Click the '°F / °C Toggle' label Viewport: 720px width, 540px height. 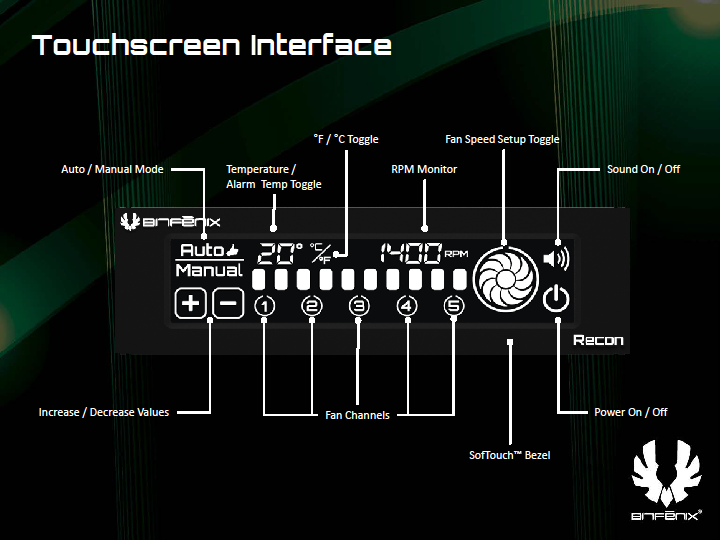pyautogui.click(x=346, y=139)
